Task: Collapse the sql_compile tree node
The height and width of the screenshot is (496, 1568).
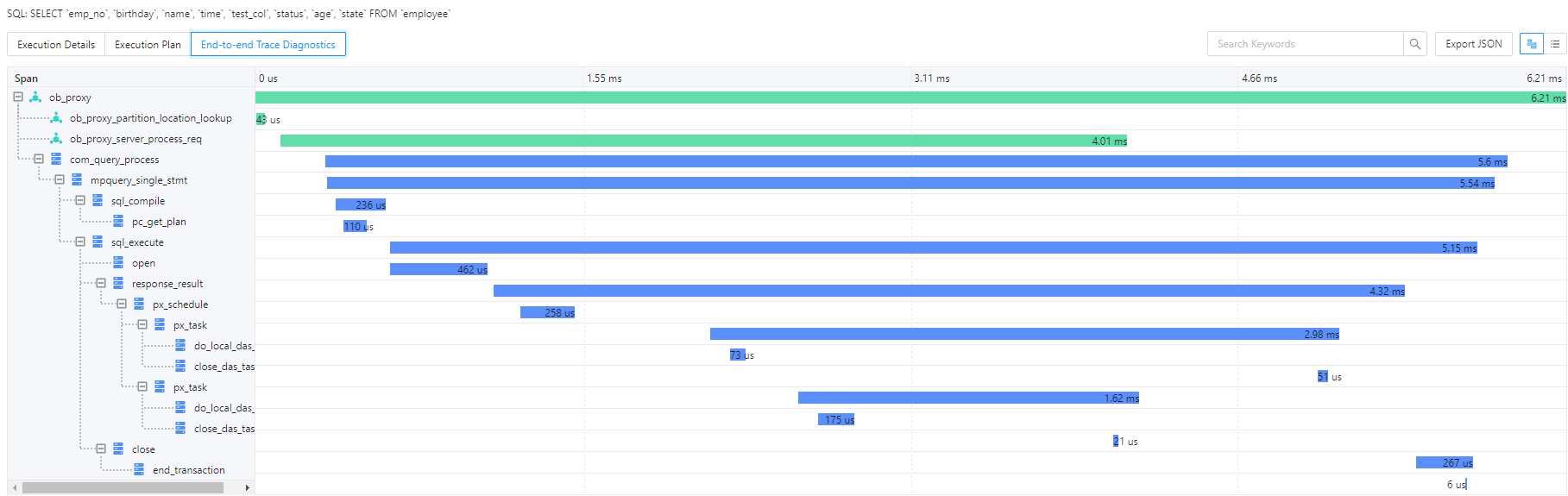Action: click(80, 201)
